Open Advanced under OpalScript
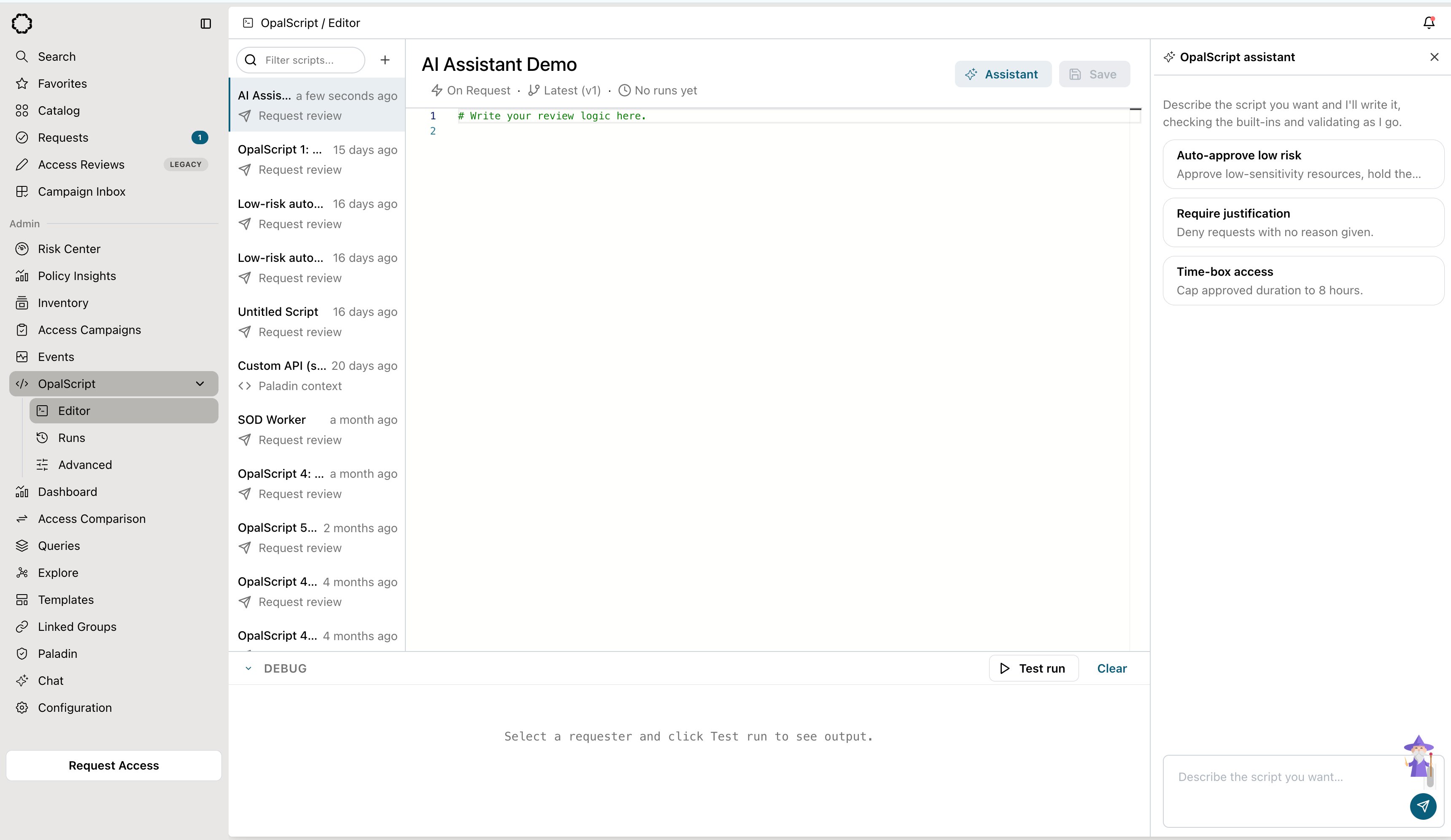Screen dimensions: 1451x840 [124, 465]
